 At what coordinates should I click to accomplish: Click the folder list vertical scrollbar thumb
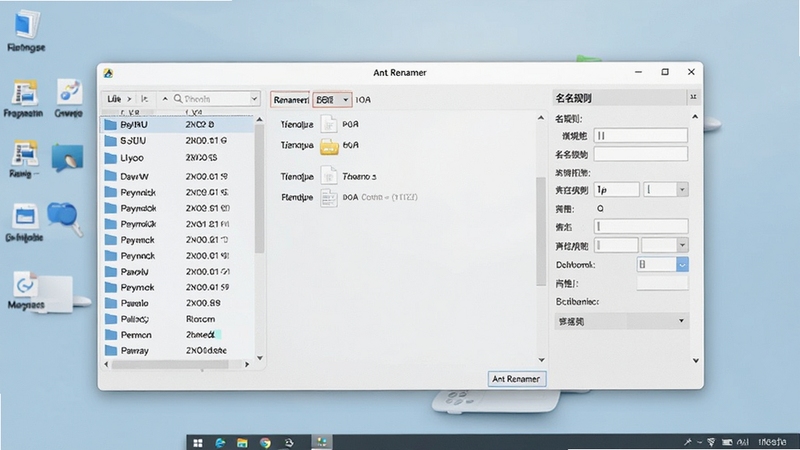(x=260, y=189)
